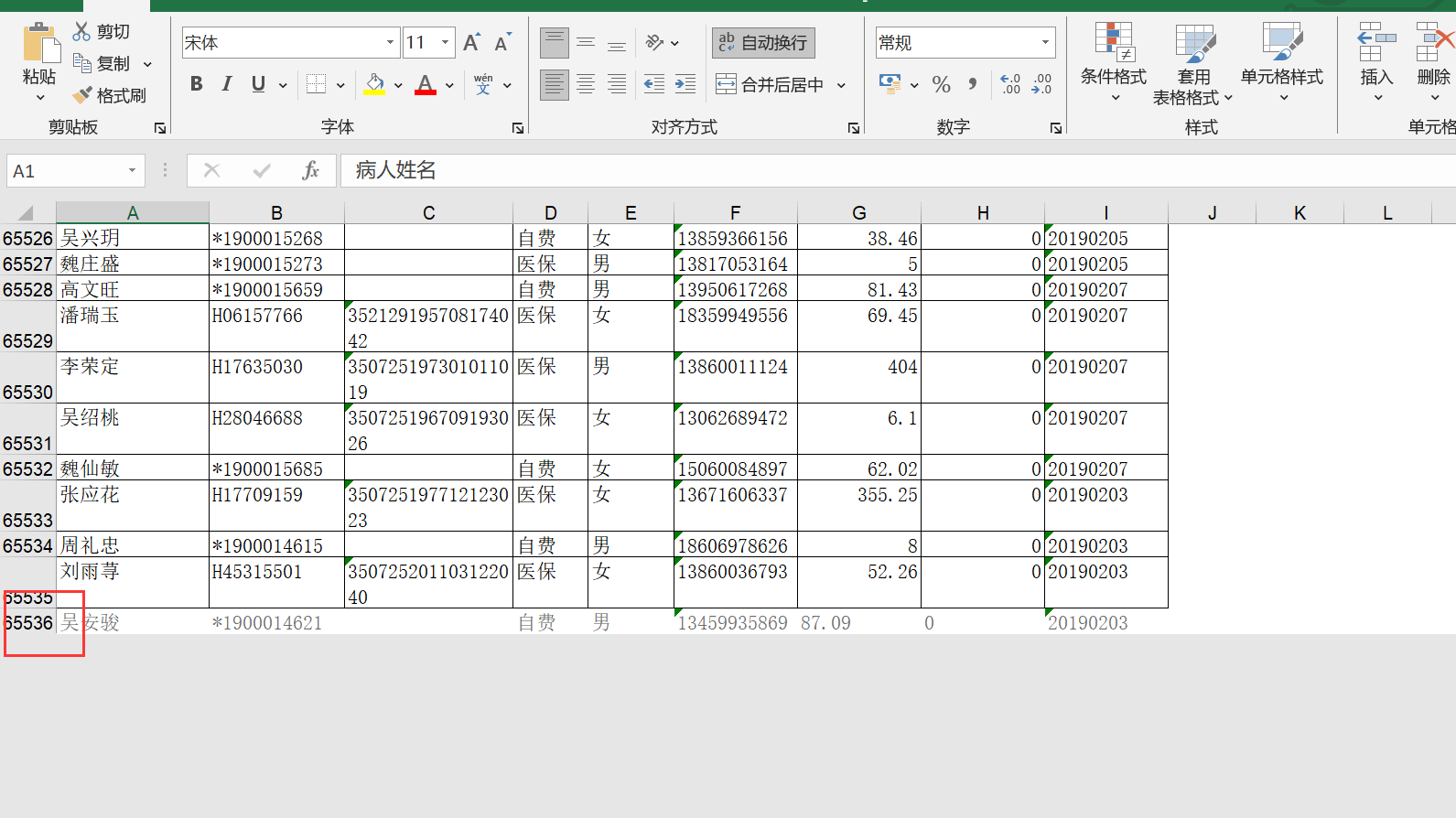Open Cell Styles (单元格样式)
This screenshot has width=1456, height=818.
click(x=1282, y=62)
